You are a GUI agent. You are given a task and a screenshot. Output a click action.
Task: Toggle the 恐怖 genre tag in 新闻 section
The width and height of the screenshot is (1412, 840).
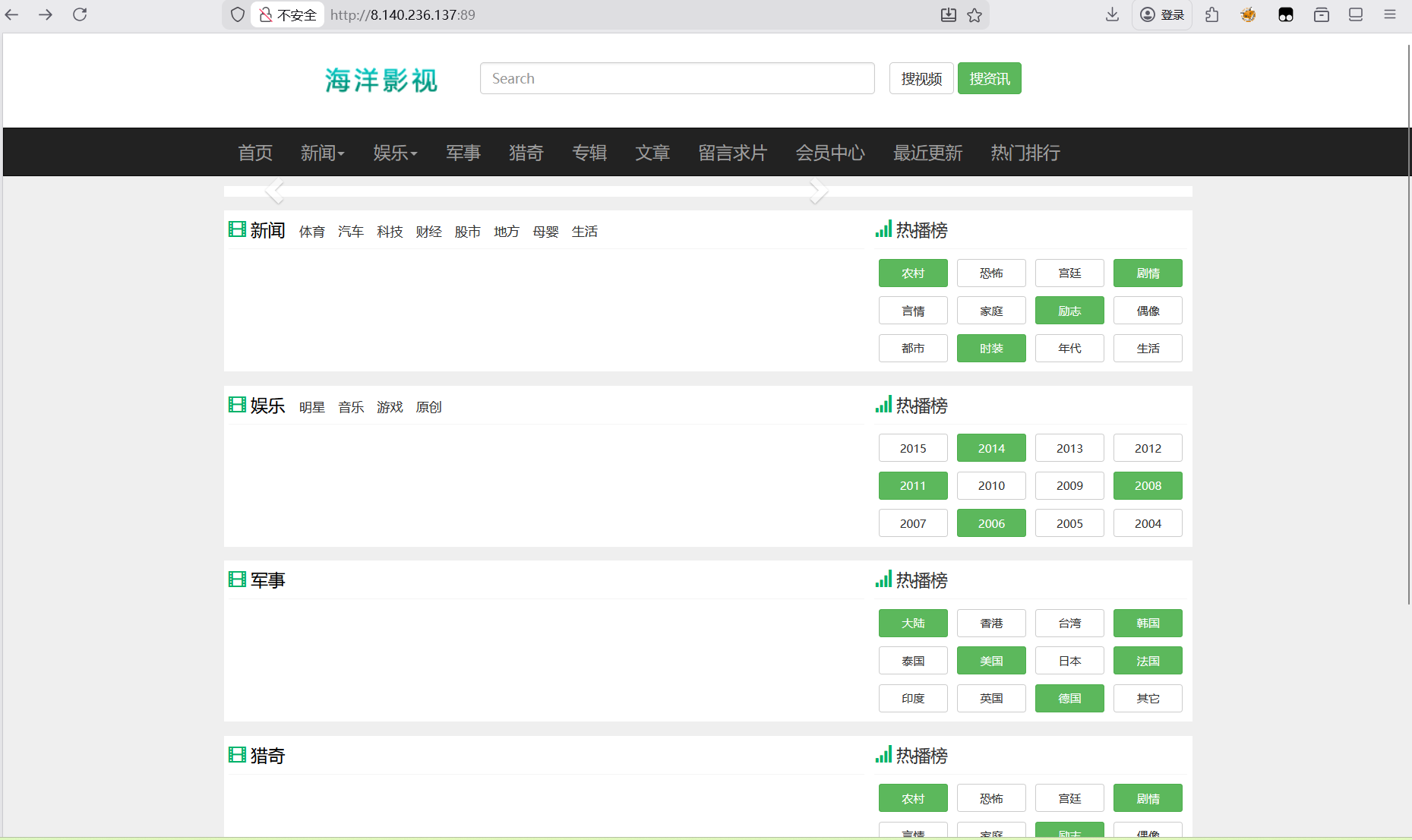click(x=990, y=273)
